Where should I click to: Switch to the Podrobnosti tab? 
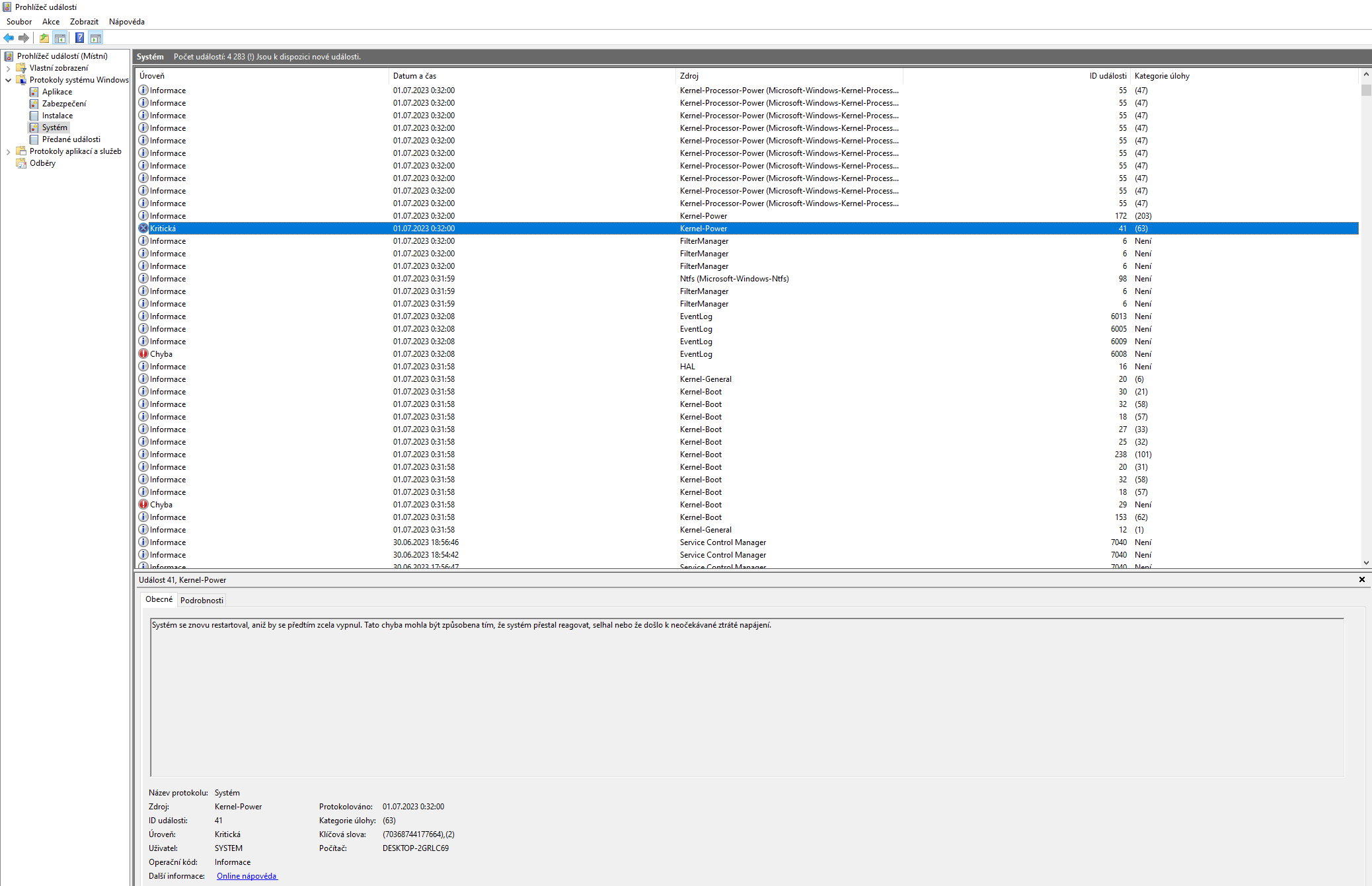pyautogui.click(x=202, y=601)
